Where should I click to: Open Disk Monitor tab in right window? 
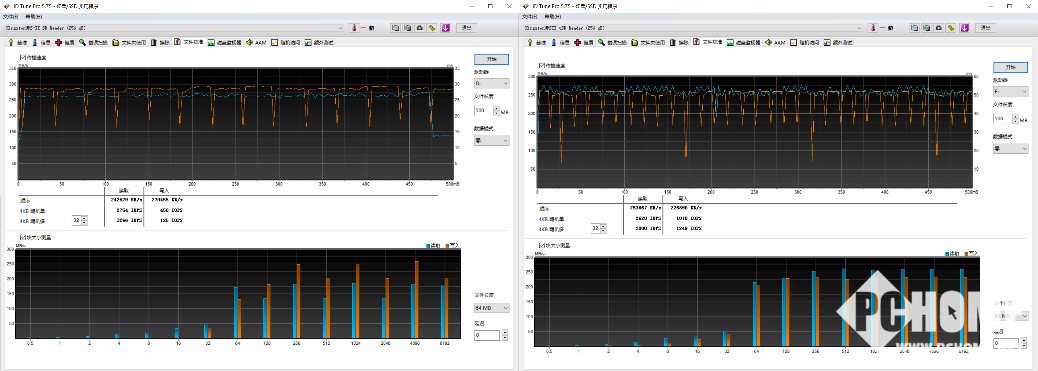click(x=743, y=42)
